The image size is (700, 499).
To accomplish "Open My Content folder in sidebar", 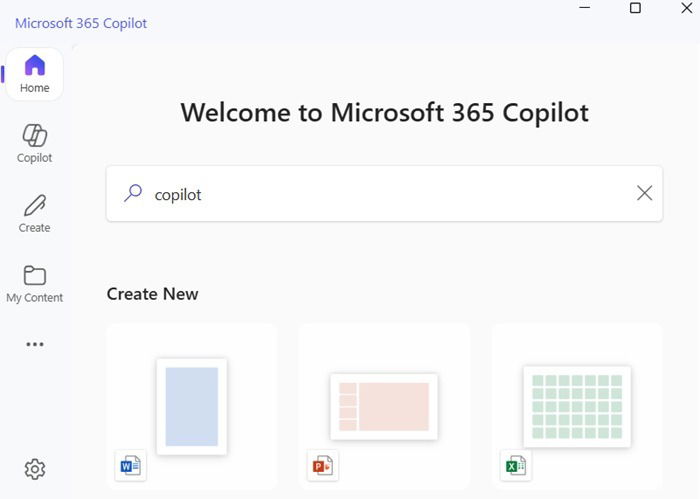I will 34,284.
